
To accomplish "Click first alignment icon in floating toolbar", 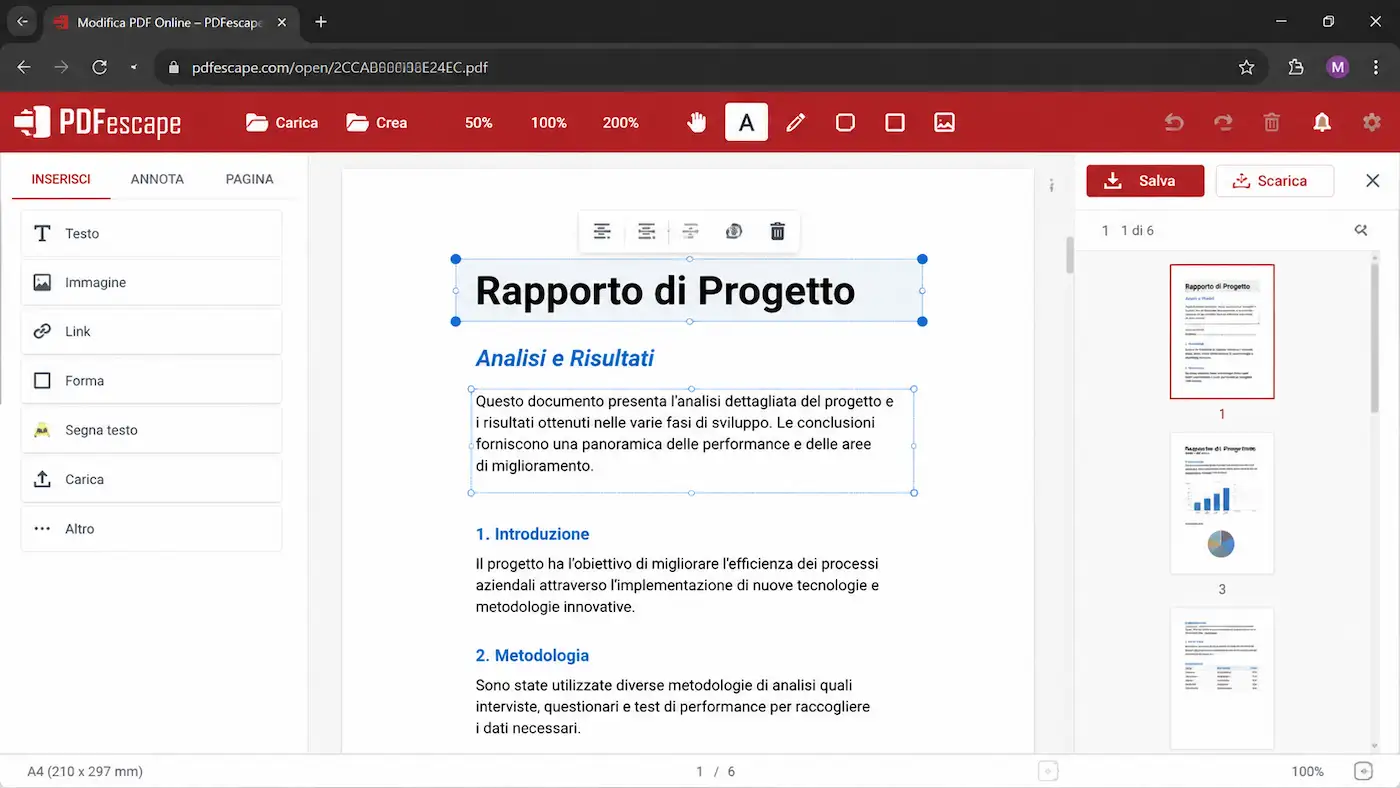I will tap(602, 232).
